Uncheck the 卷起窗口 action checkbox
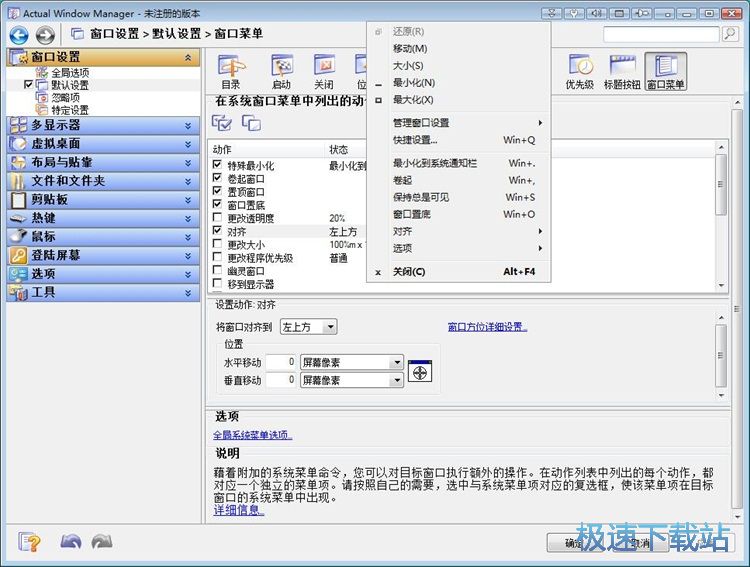 [x=218, y=178]
